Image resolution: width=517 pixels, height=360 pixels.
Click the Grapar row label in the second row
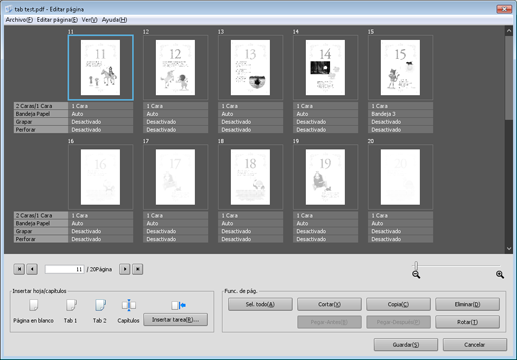pos(41,231)
